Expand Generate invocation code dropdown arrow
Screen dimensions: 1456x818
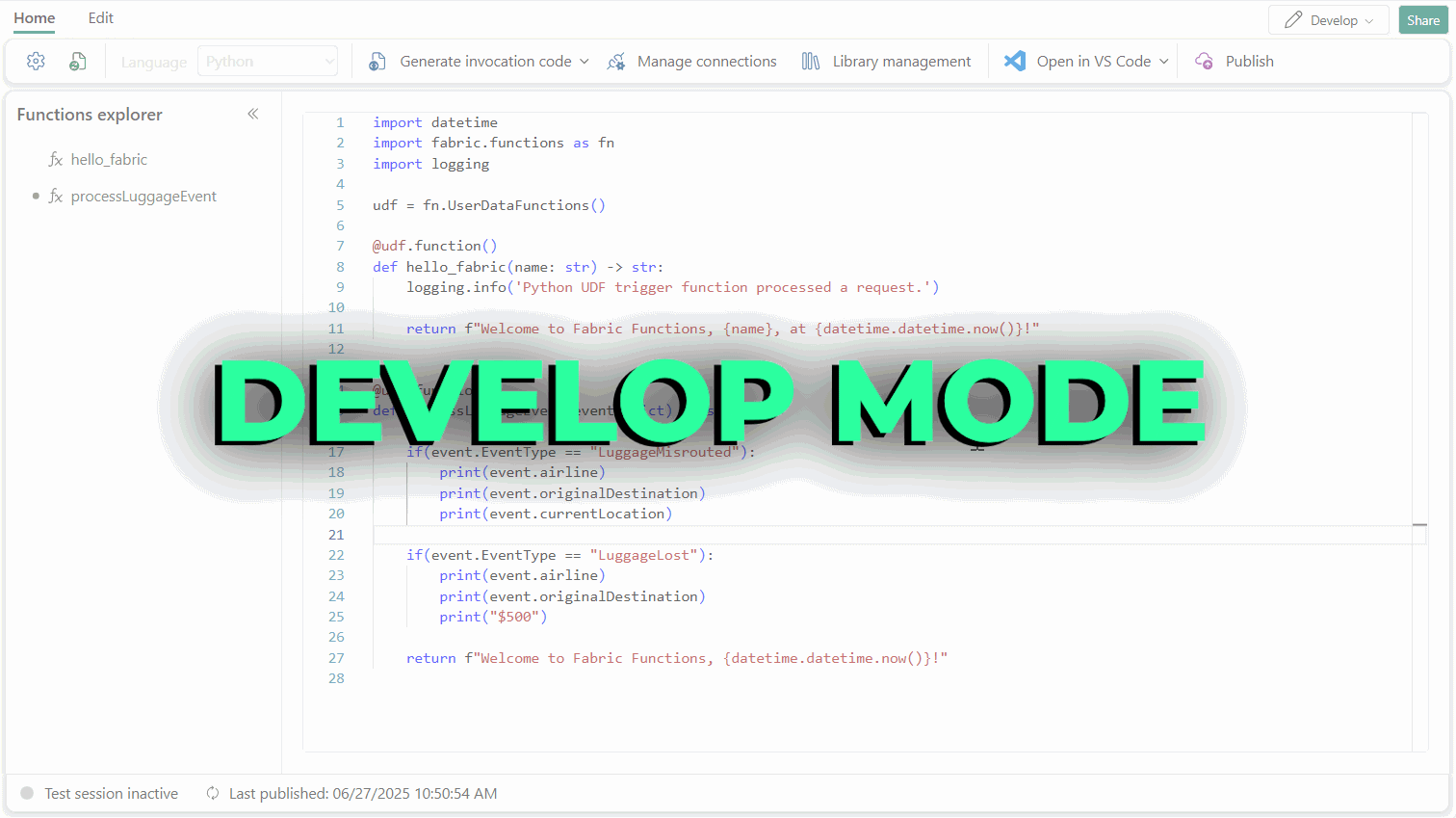tap(585, 62)
